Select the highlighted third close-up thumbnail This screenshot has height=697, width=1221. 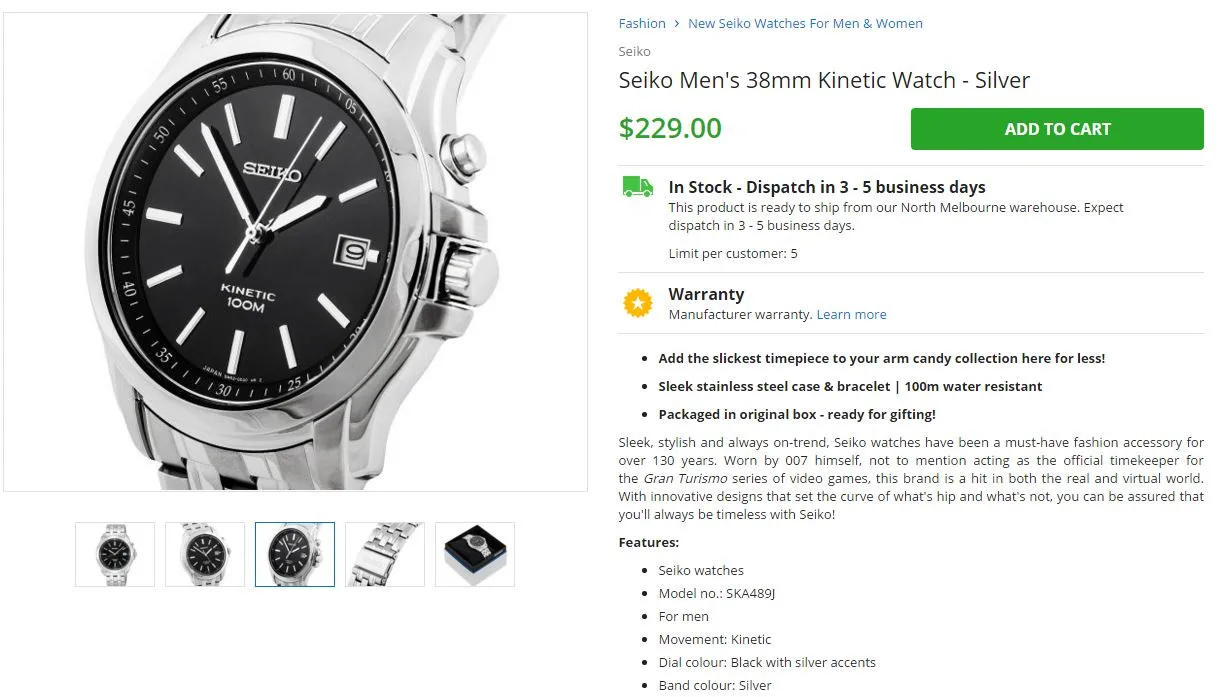click(295, 554)
